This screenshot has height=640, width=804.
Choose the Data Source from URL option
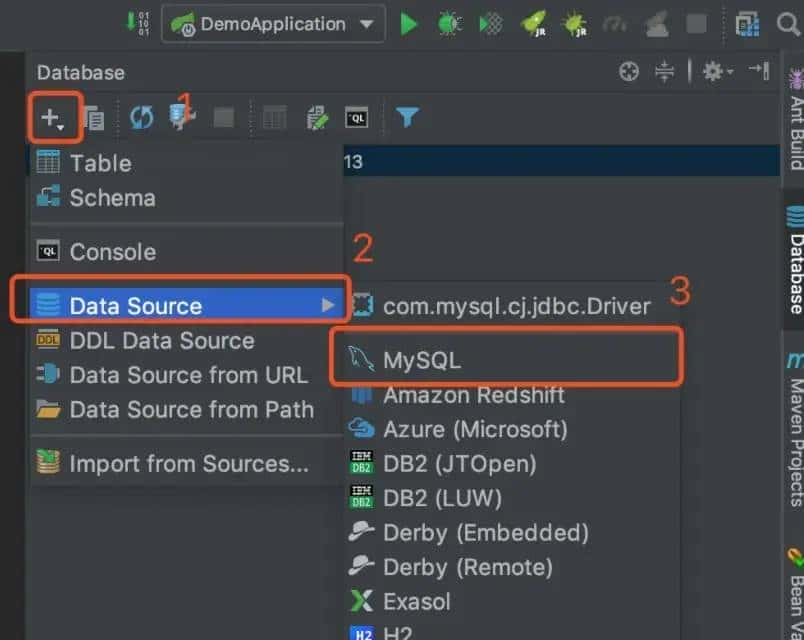click(x=187, y=375)
